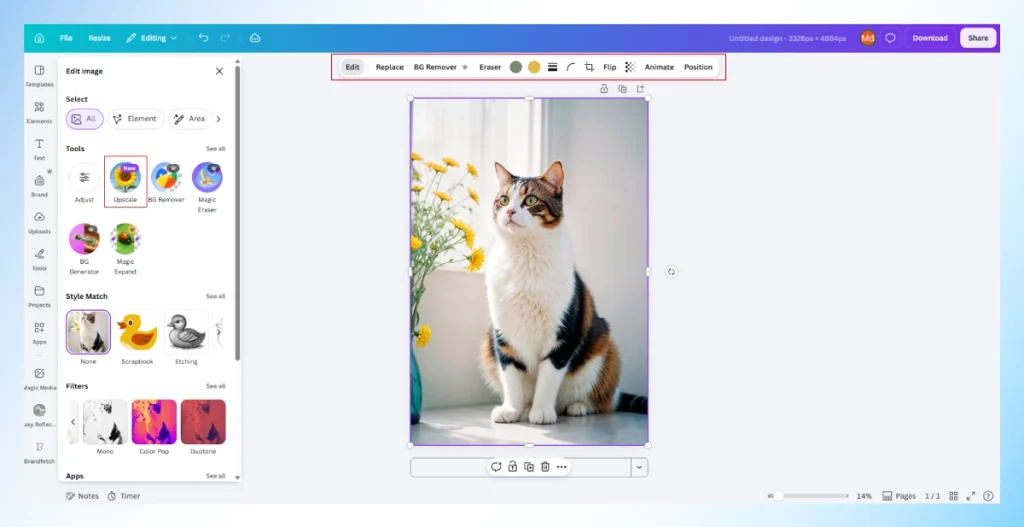The image size is (1024, 527).
Task: Click the corner rounding icon
Action: coord(571,67)
